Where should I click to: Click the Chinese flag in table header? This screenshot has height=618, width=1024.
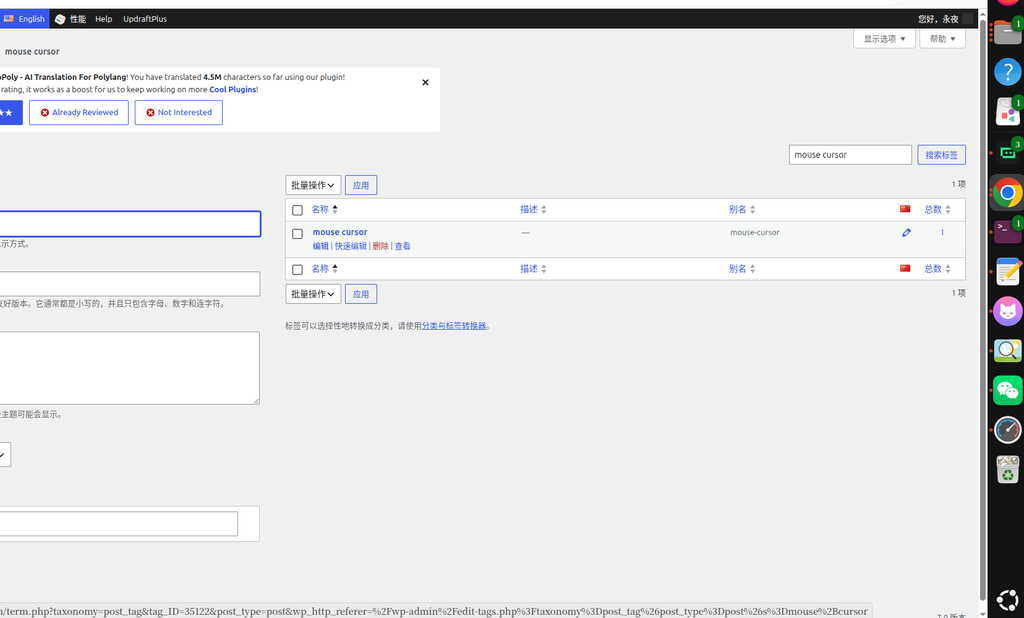pyautogui.click(x=904, y=209)
